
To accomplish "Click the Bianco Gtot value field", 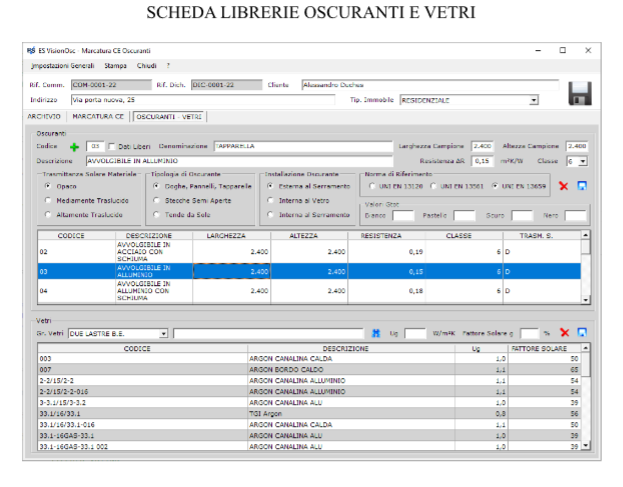I will tap(403, 215).
